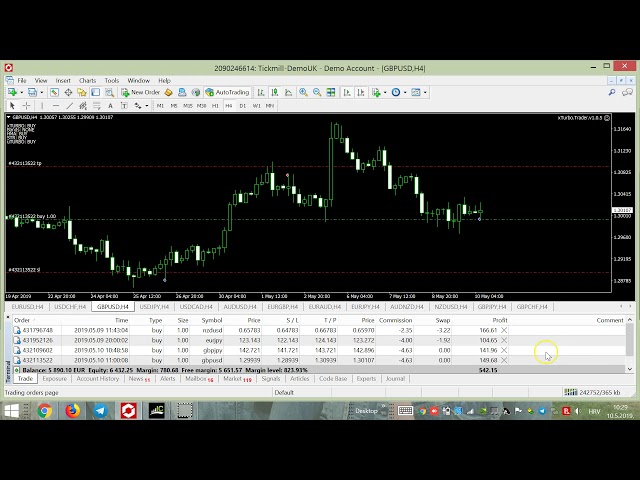
Task: Launch Firefox from the taskbar
Action: (73, 410)
